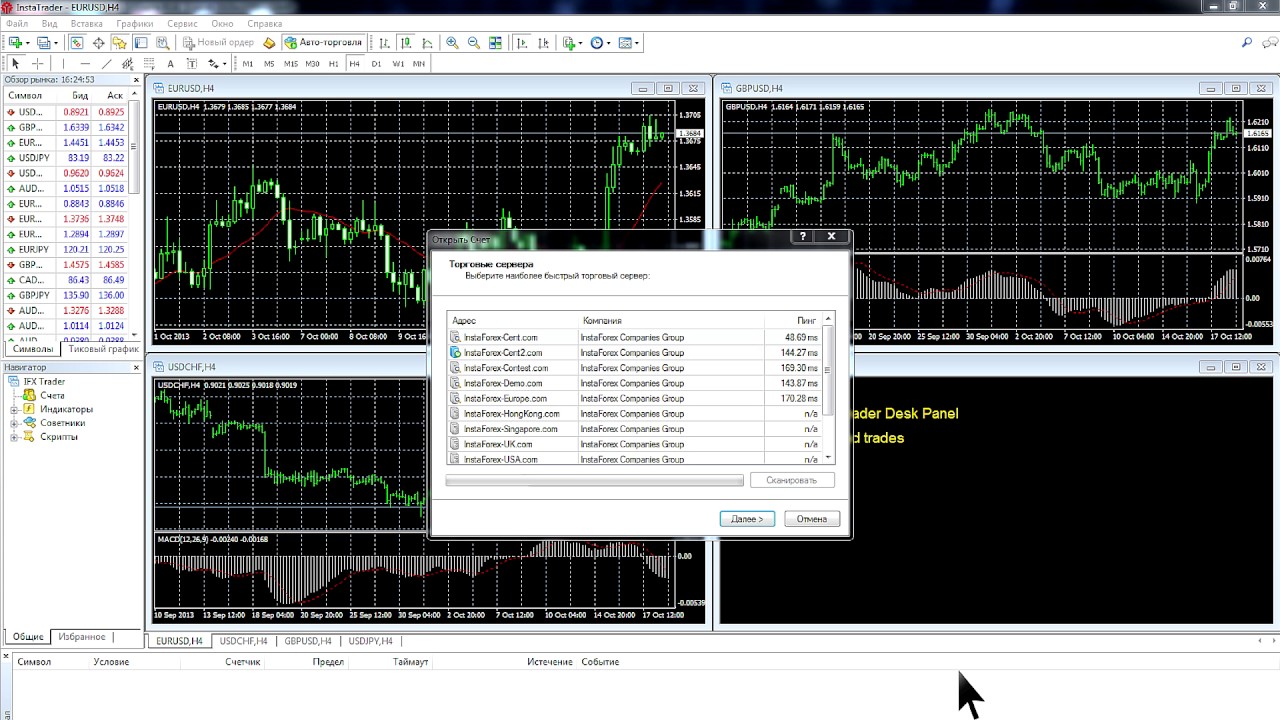Select the Trendline drawing tool
Screen dimensions: 1280x720
(106, 64)
